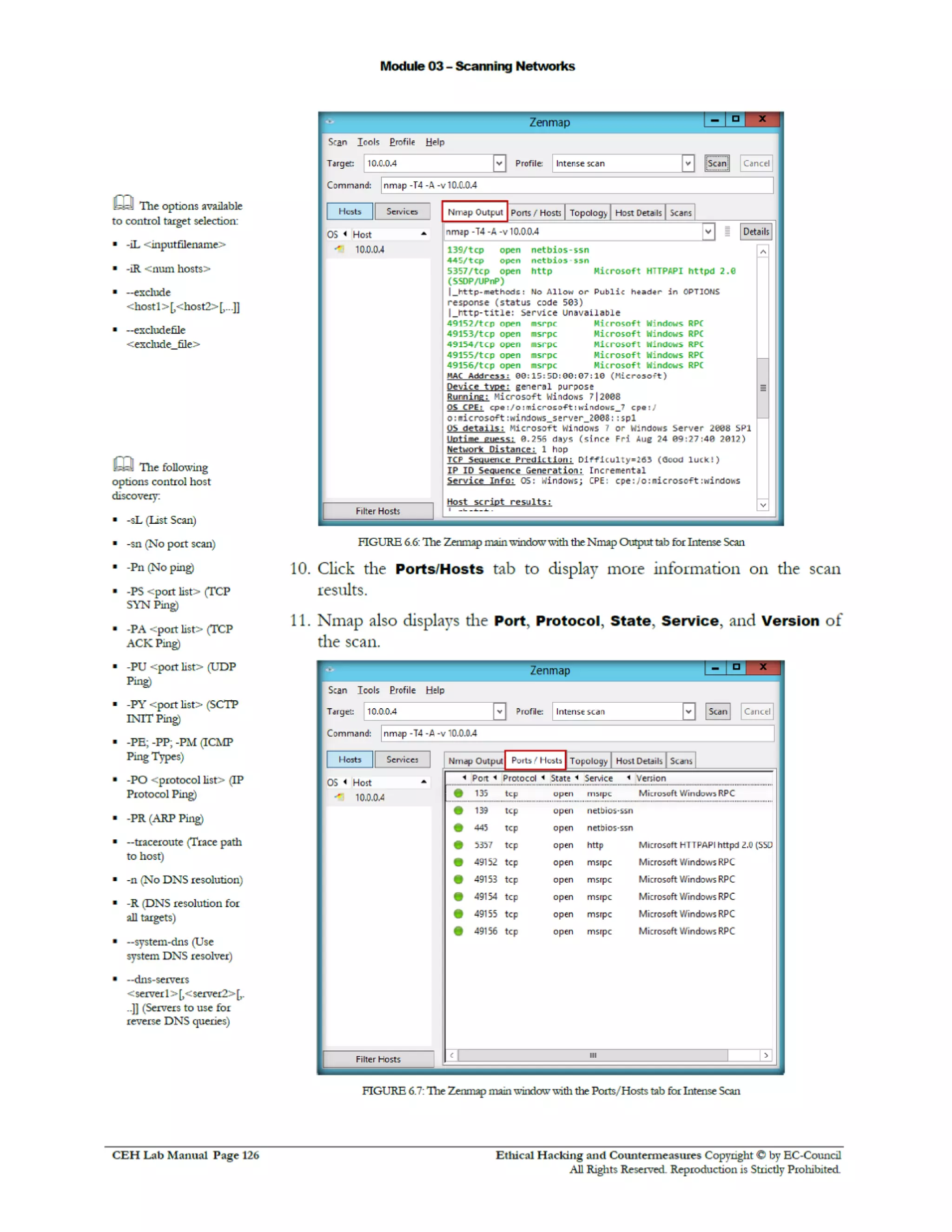952x1232 pixels.
Task: Click Zenmap eye icon in upper window title bar
Action: 330,121
